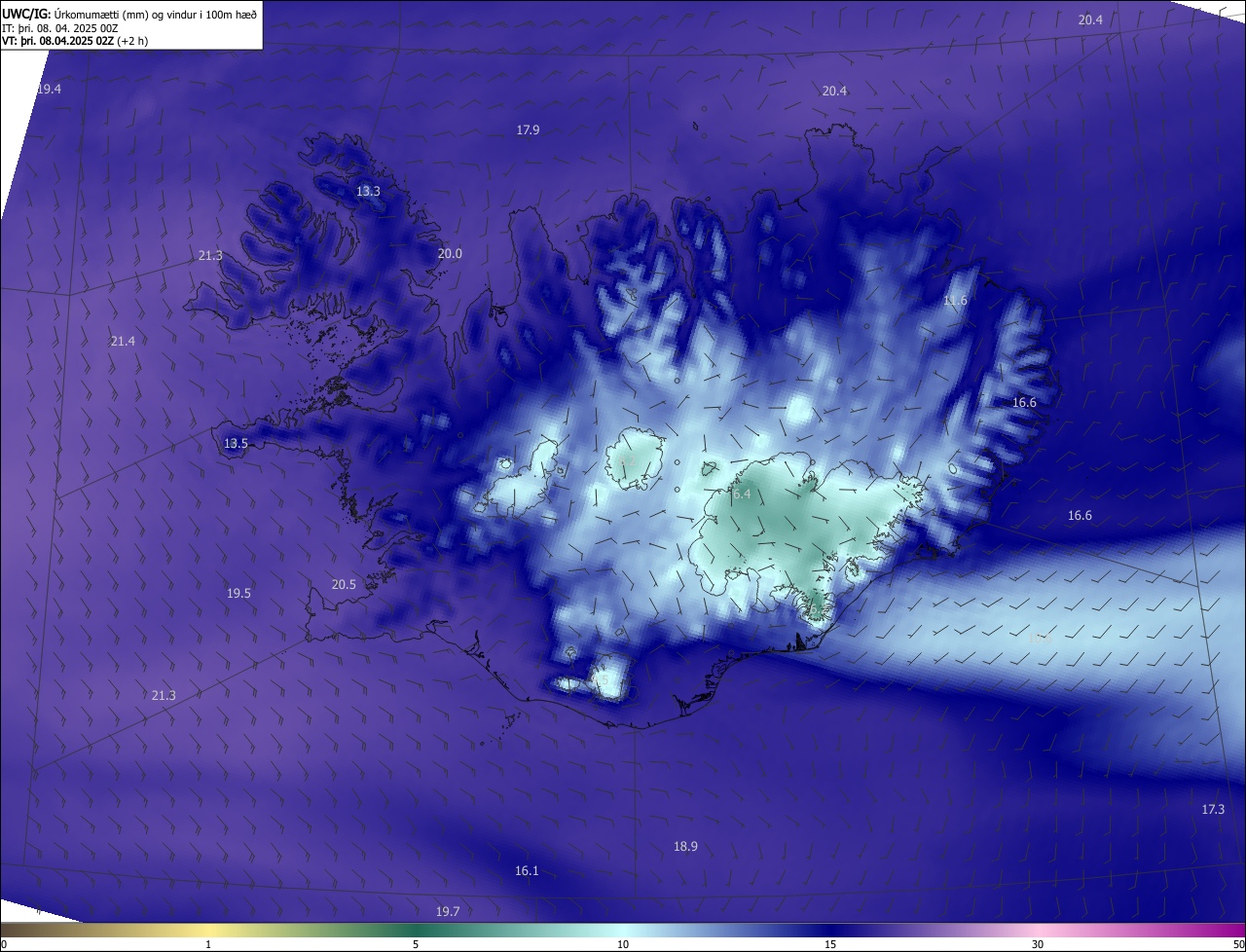
Task: Click the title text "Úrkomumætti (mm) og vindur"
Action: tap(125, 13)
